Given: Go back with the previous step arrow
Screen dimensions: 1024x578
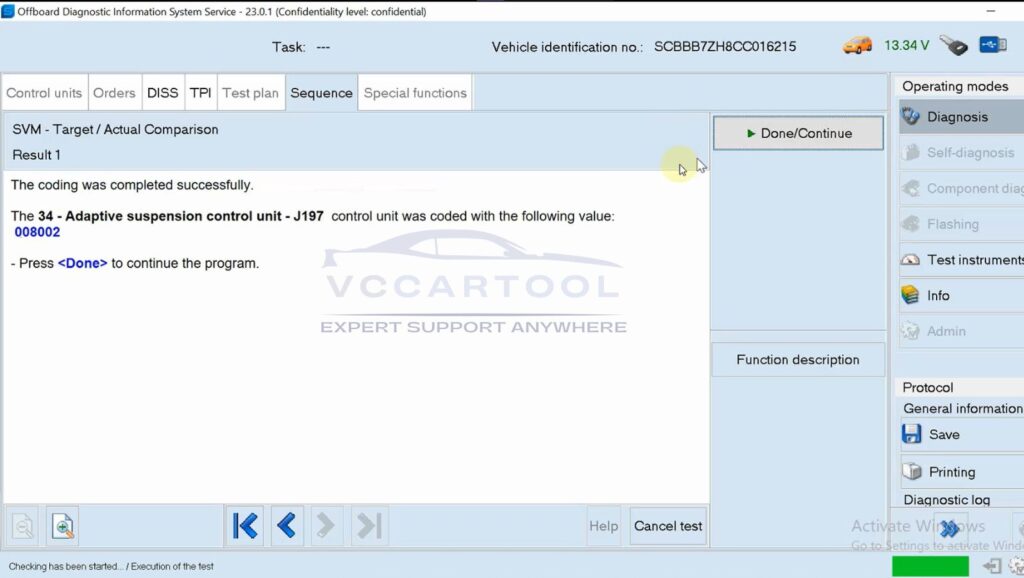Looking at the screenshot, I should point(286,526).
